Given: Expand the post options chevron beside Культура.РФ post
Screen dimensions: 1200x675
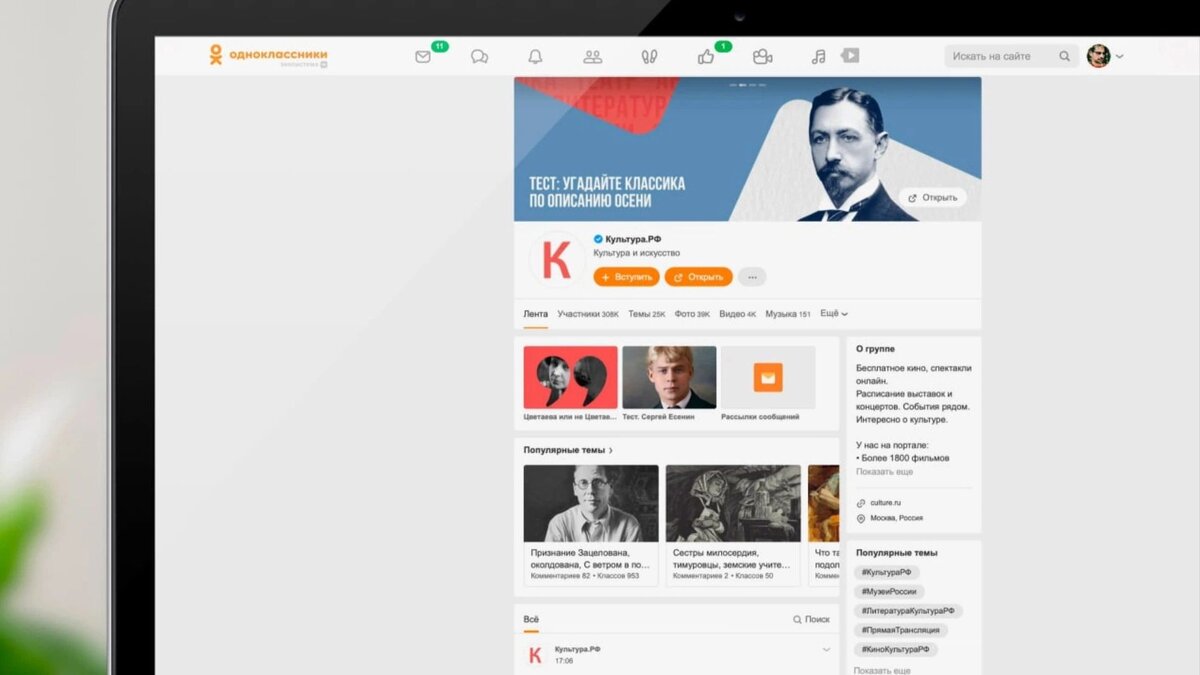Looking at the screenshot, I should tap(826, 650).
